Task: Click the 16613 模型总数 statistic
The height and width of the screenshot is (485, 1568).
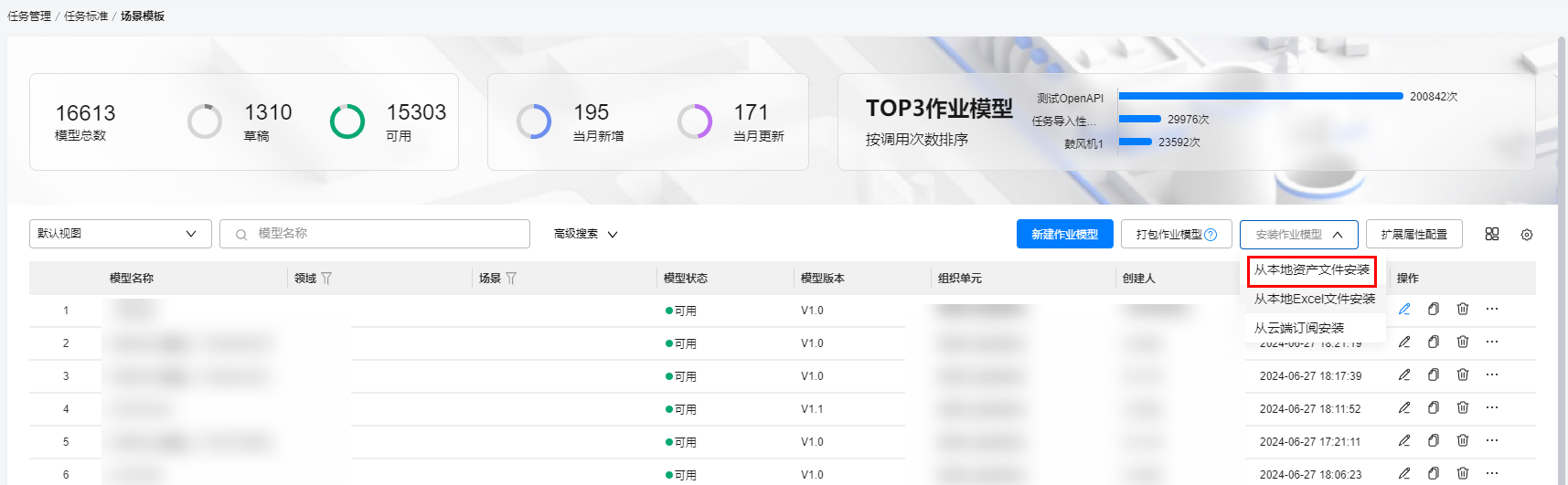Action: [85, 121]
